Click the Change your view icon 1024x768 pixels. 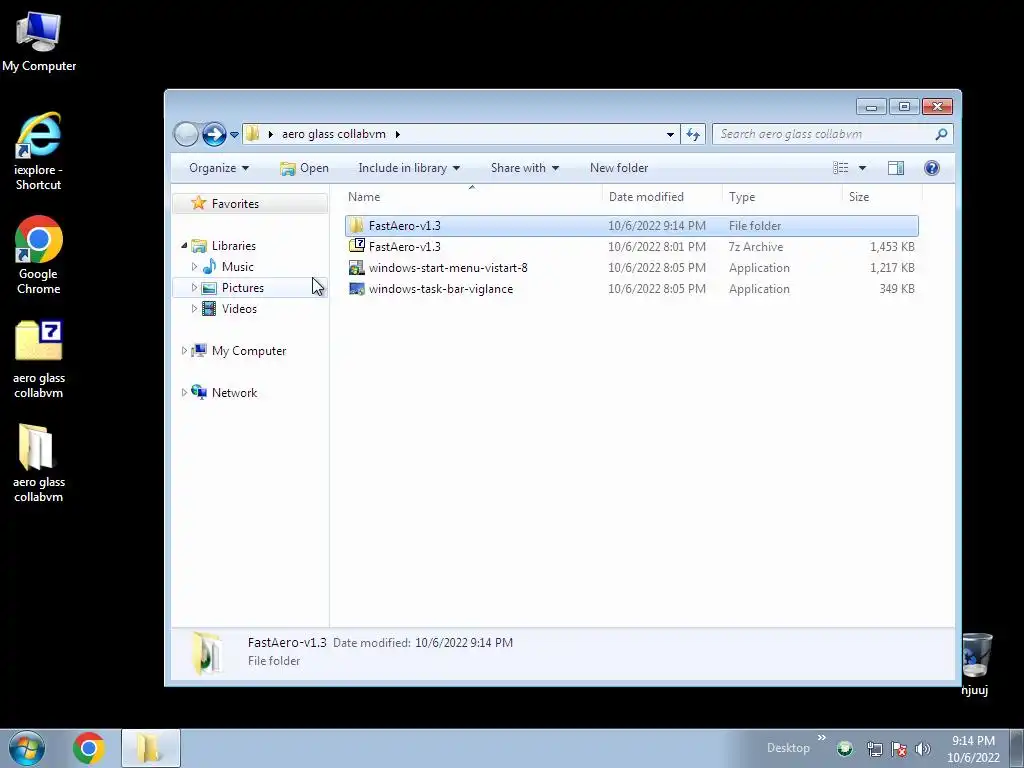click(x=840, y=168)
